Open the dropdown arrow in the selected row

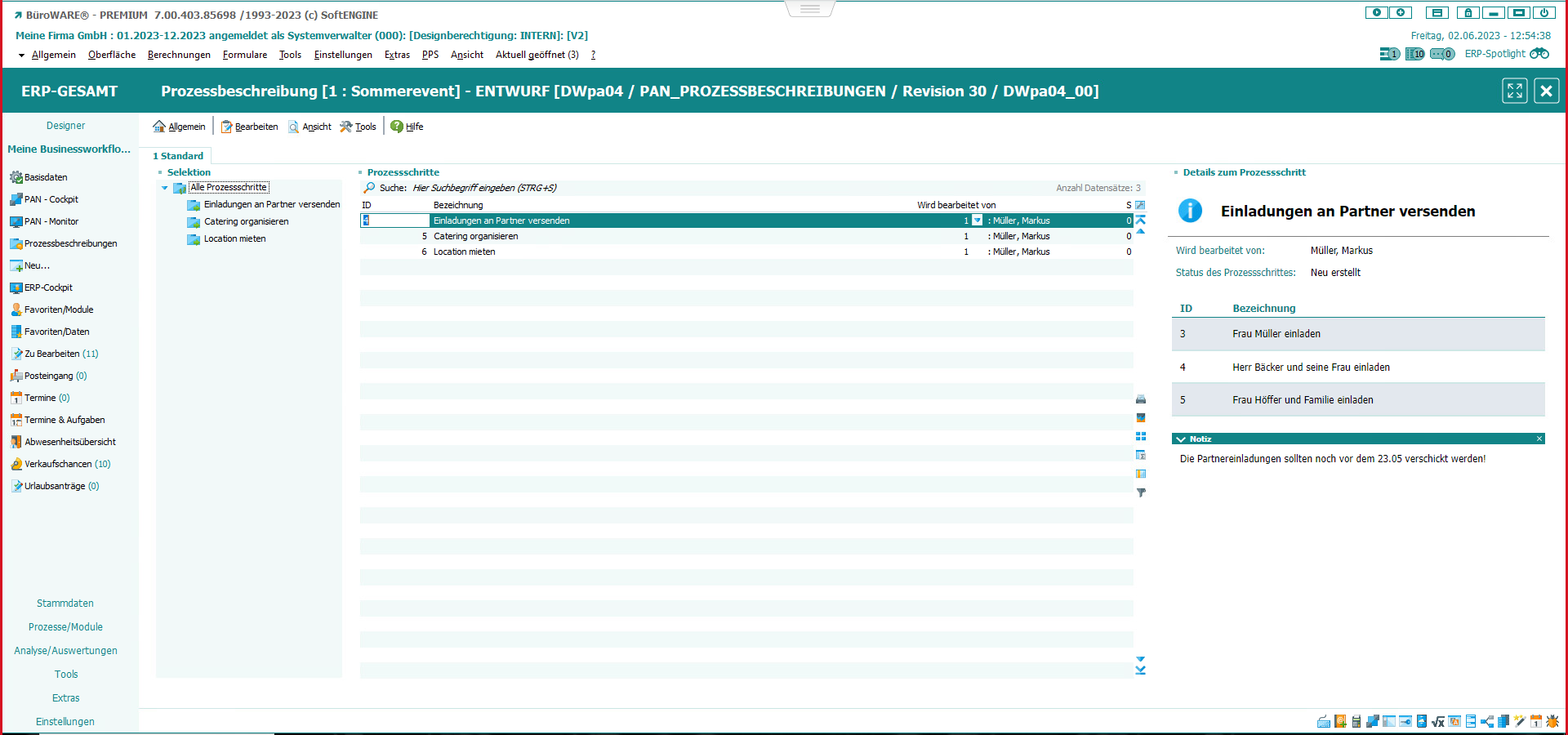point(977,220)
